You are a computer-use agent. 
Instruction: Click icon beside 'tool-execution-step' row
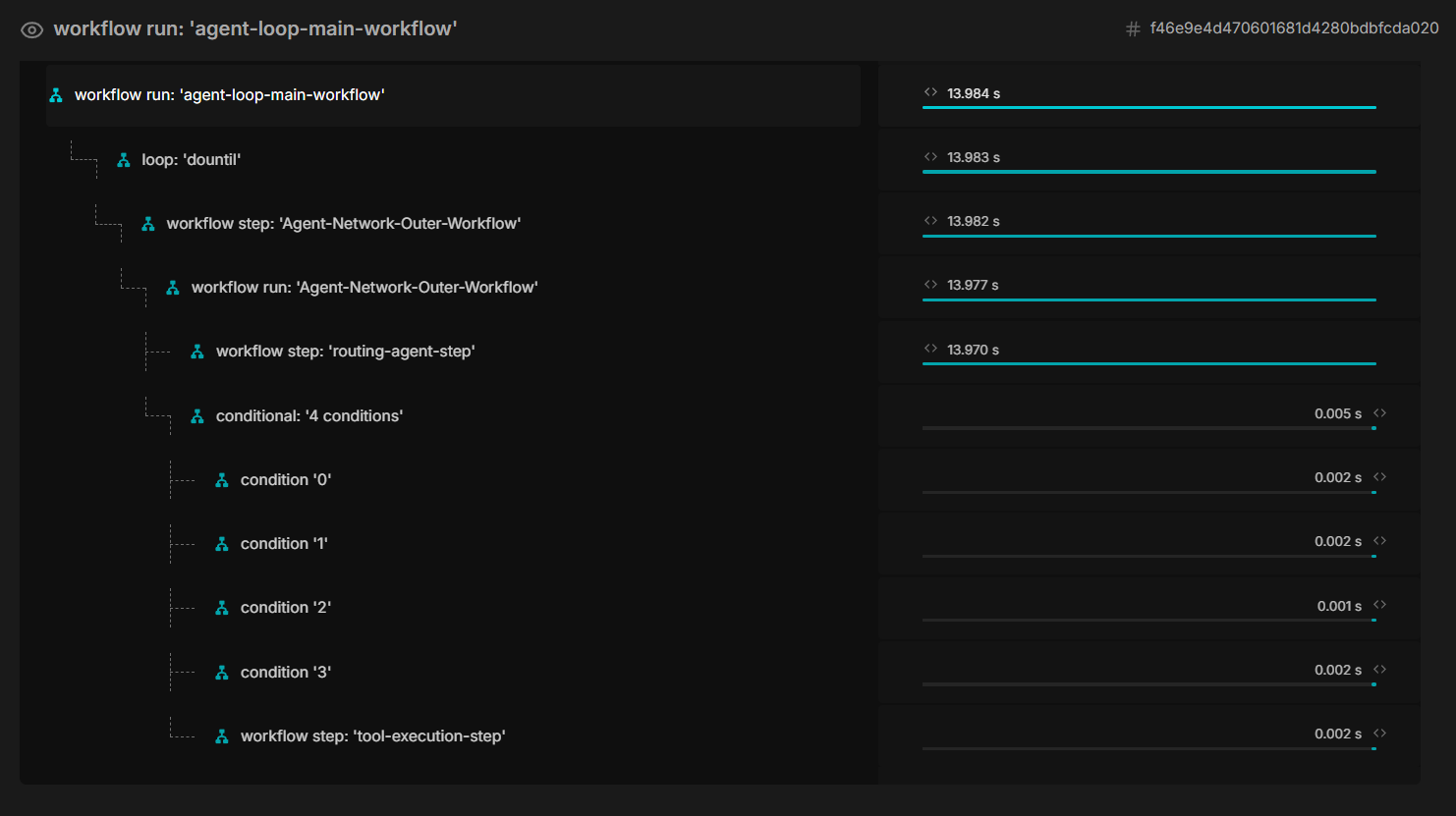pos(222,736)
